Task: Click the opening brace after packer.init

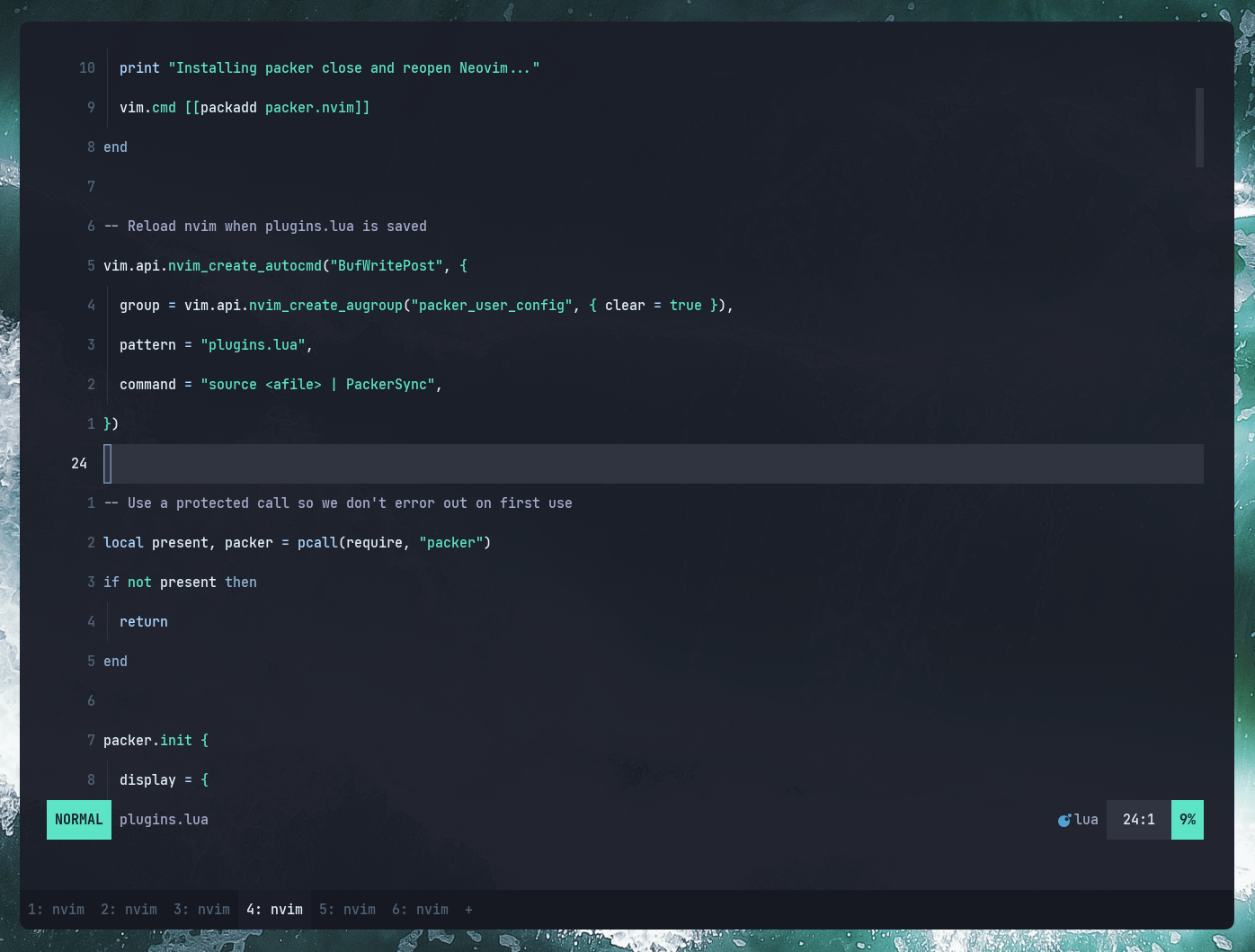Action: (205, 741)
